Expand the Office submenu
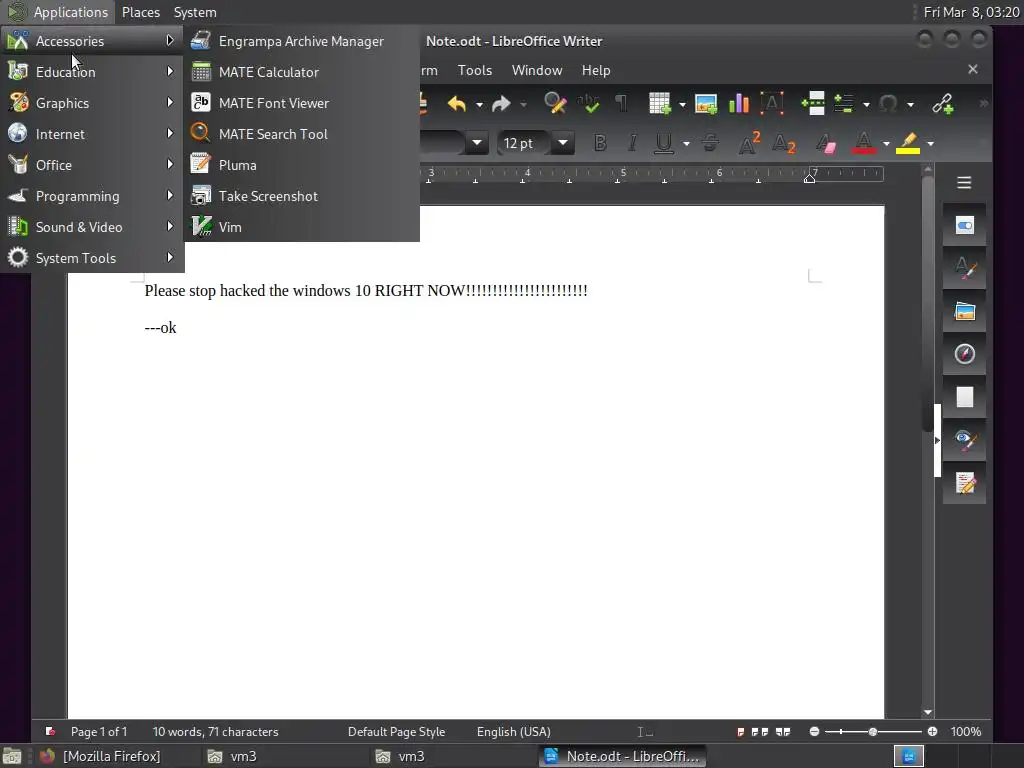Viewport: 1024px width, 768px height. 92,165
